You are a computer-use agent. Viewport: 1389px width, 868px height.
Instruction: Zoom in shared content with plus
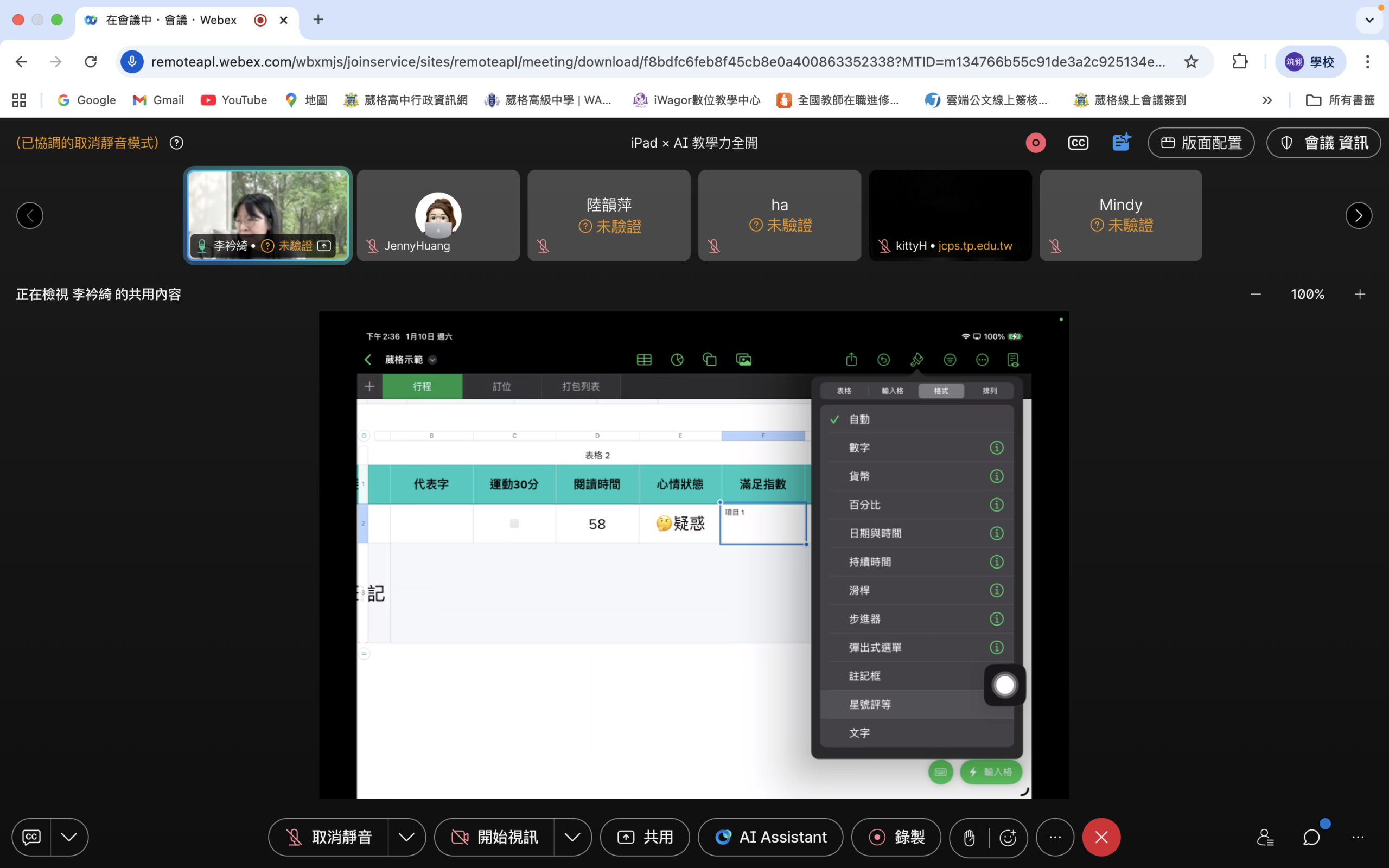click(1360, 295)
